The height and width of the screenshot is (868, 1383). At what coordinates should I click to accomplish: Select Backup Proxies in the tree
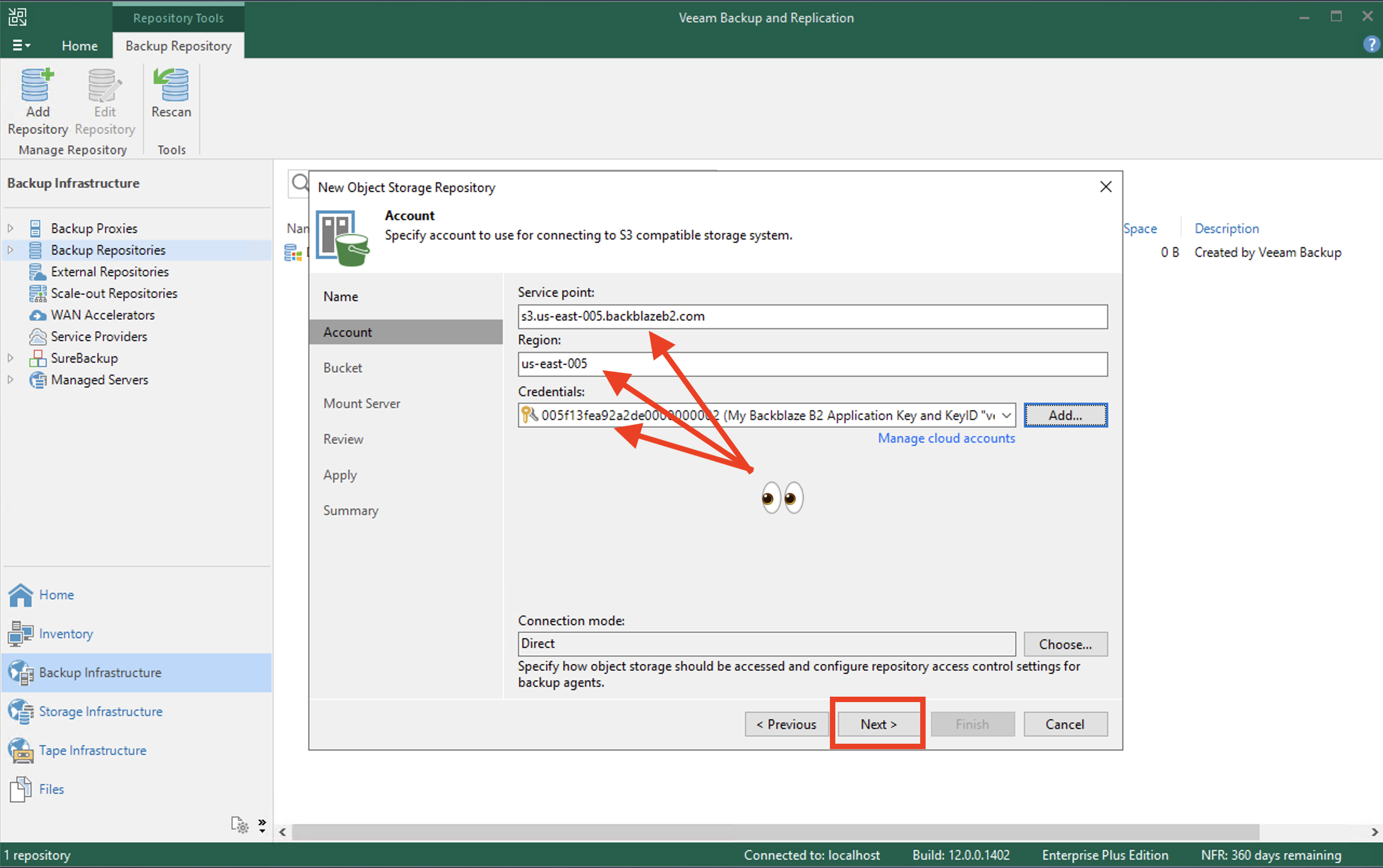94,228
